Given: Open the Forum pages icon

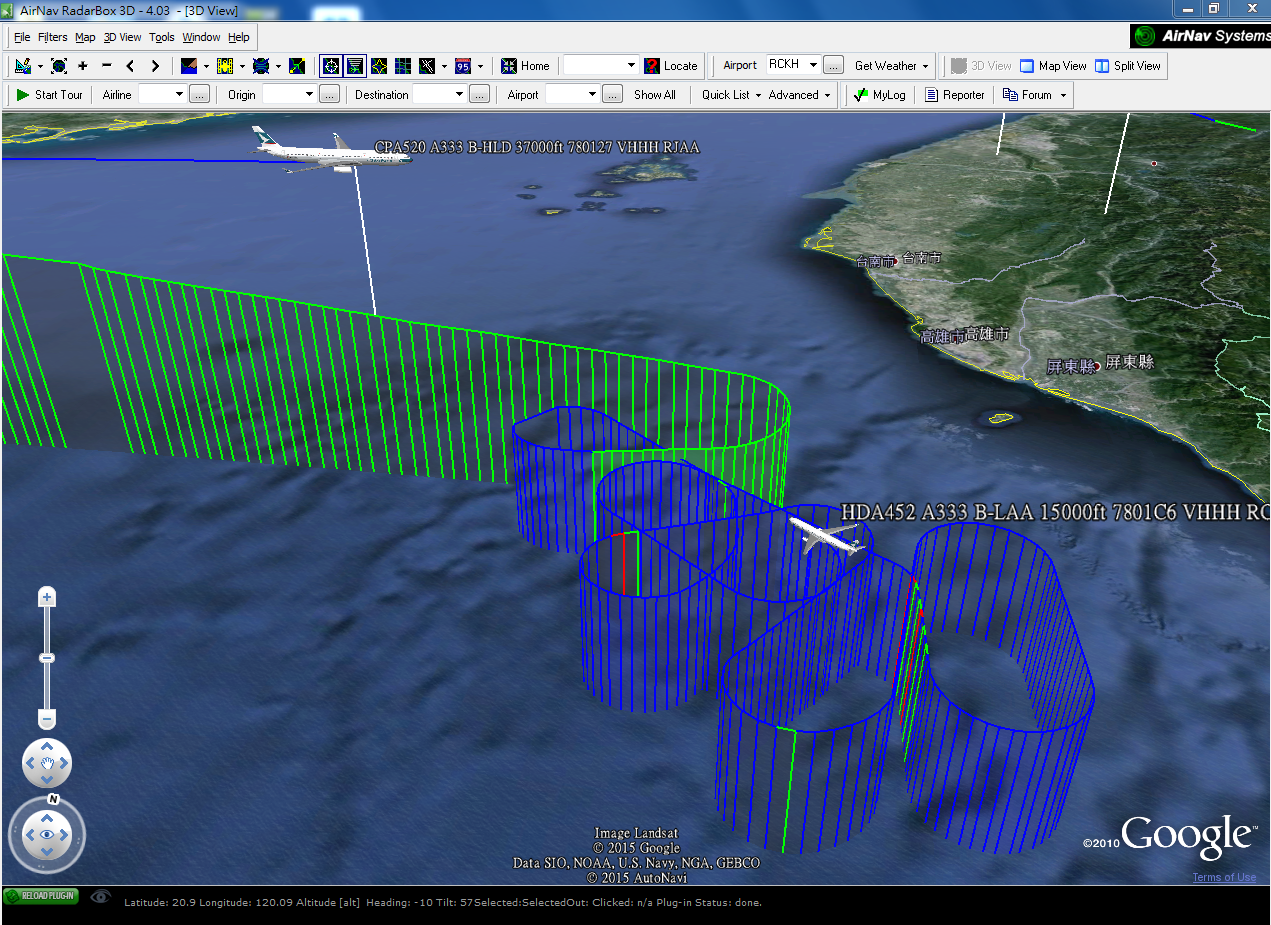Looking at the screenshot, I should pyautogui.click(x=1028, y=95).
